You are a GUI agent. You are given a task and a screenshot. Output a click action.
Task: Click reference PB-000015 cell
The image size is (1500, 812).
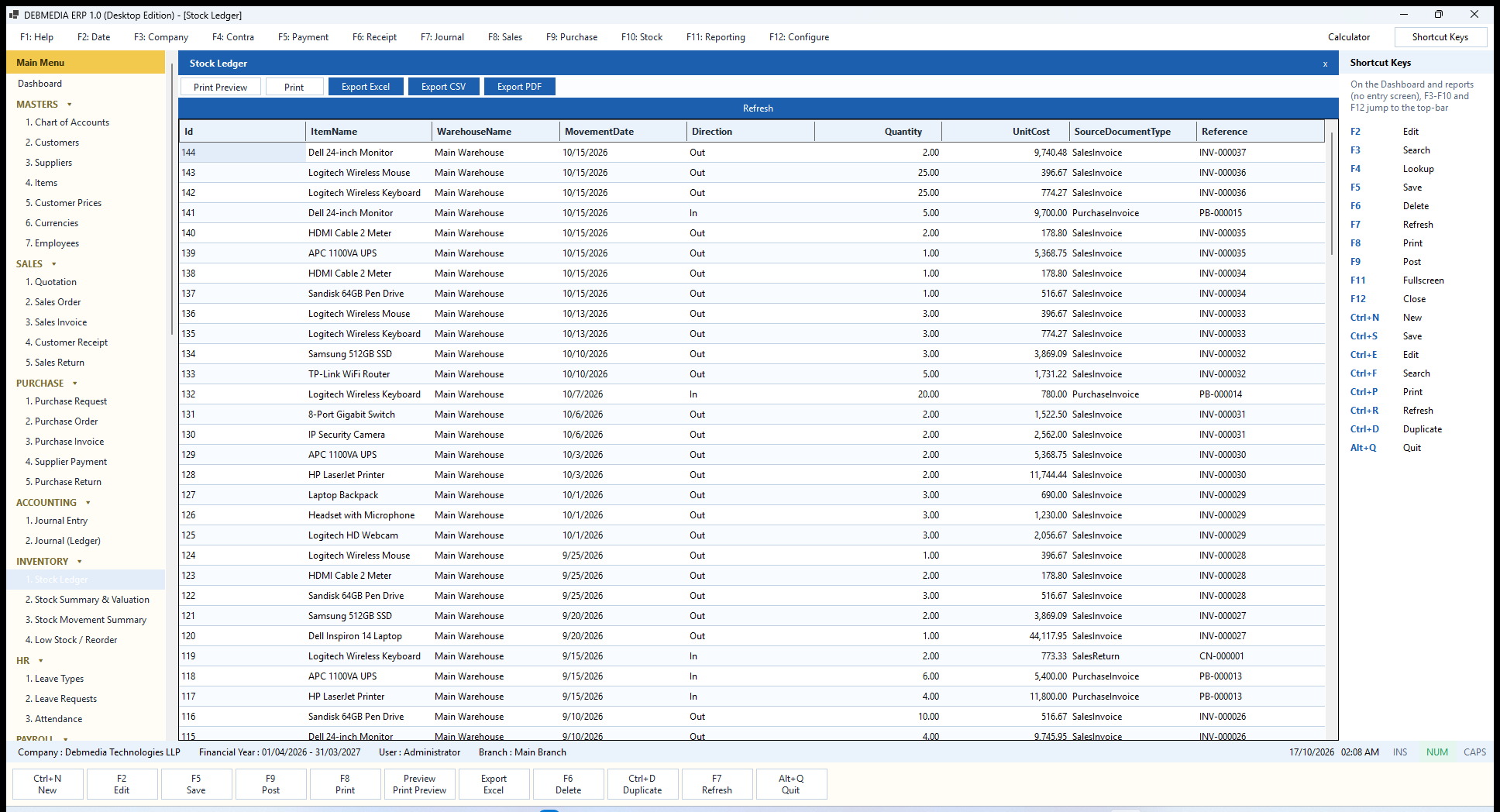pyautogui.click(x=1260, y=213)
